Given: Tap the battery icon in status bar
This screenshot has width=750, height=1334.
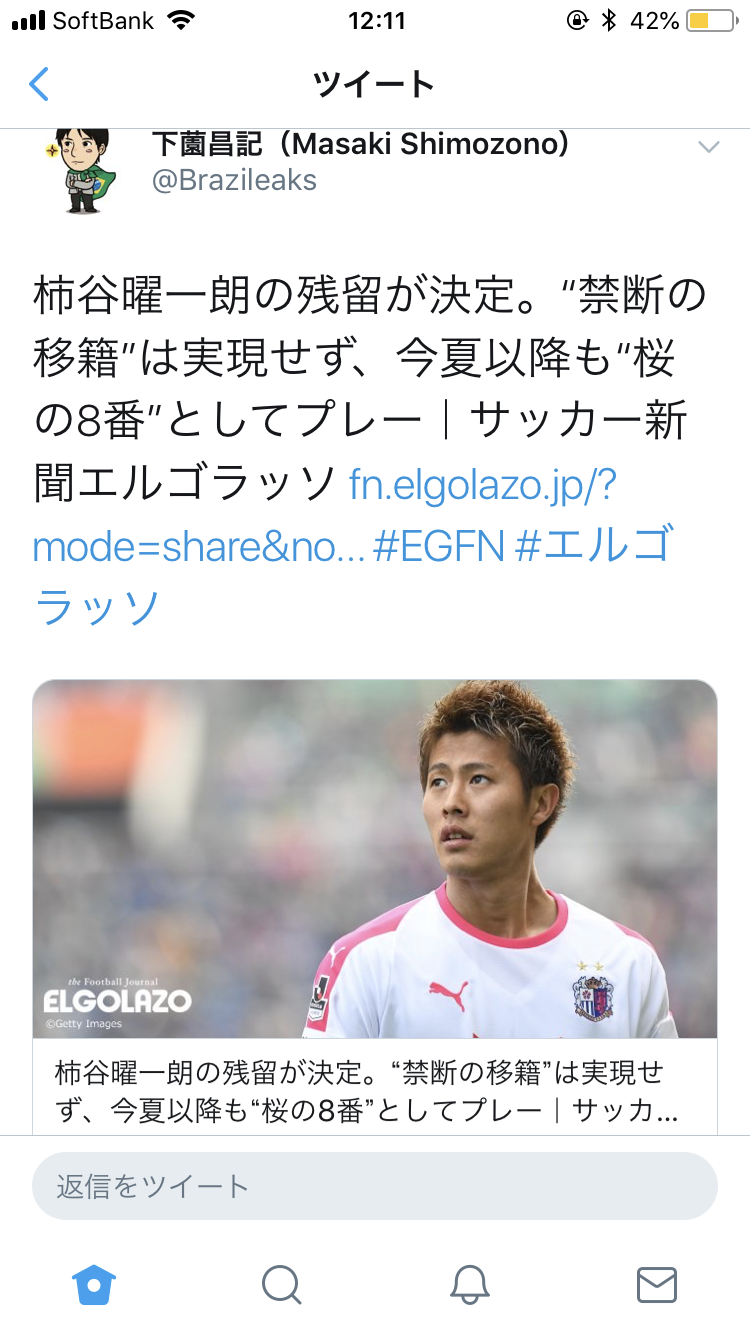Looking at the screenshot, I should (x=711, y=20).
